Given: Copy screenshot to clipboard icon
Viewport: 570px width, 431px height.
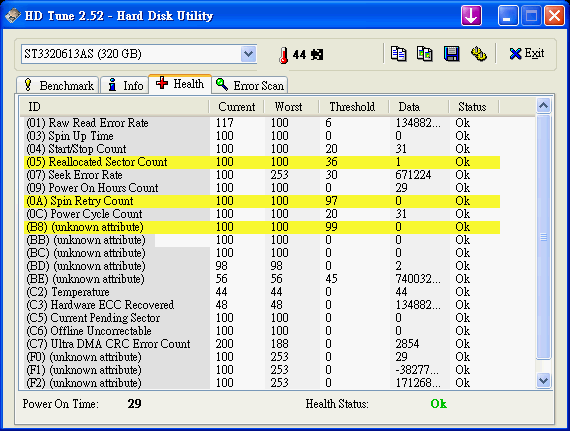Looking at the screenshot, I should click(x=425, y=54).
